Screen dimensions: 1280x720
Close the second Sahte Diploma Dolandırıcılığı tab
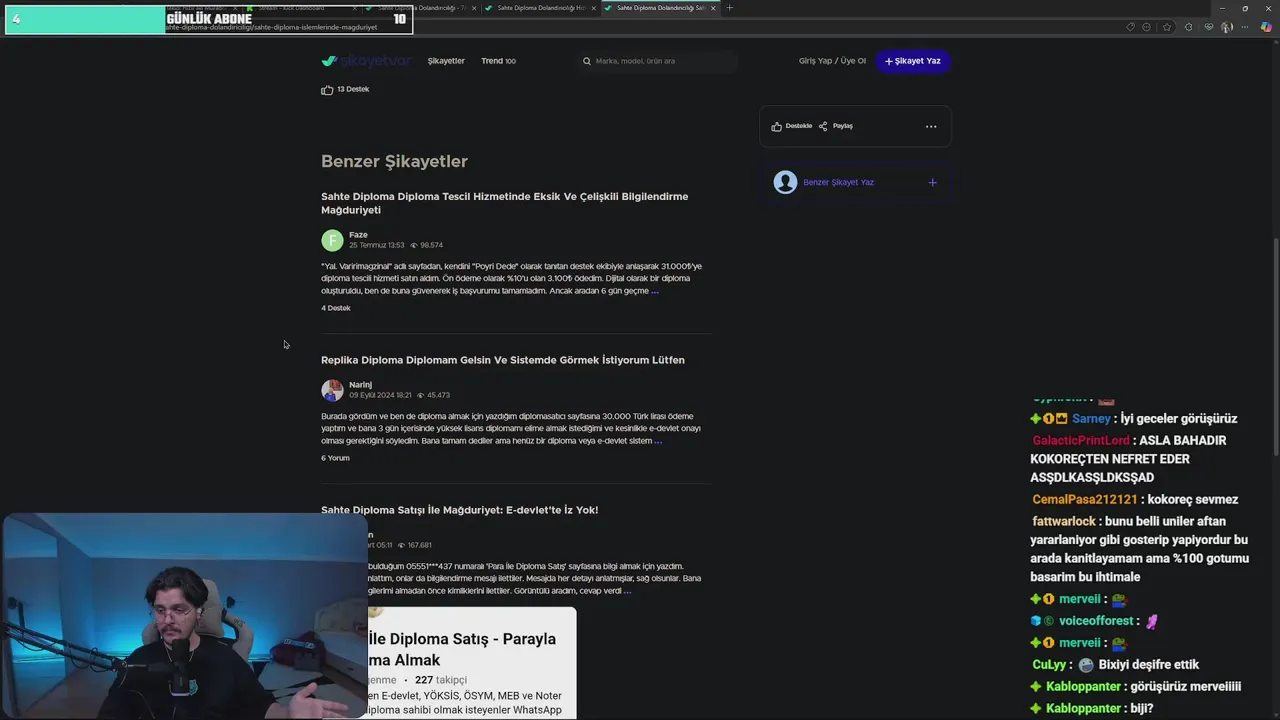coord(593,8)
